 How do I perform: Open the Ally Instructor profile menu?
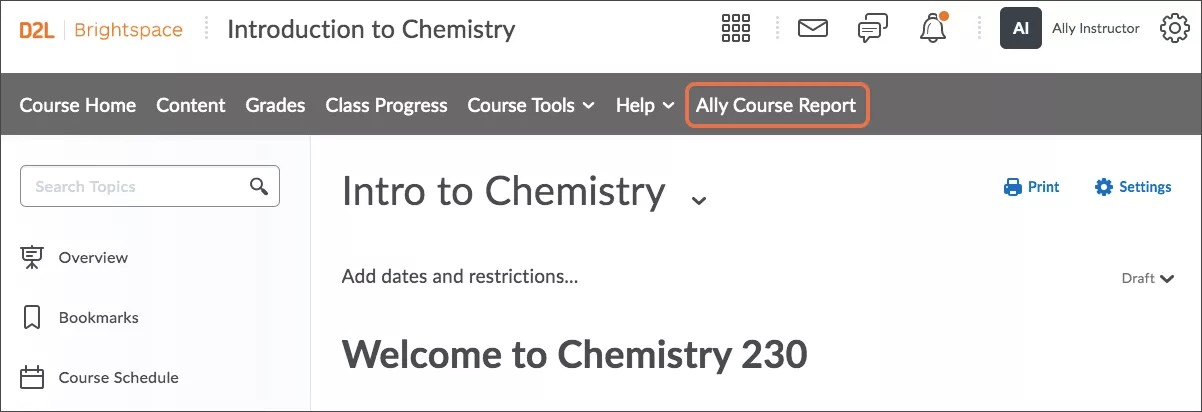click(1070, 29)
